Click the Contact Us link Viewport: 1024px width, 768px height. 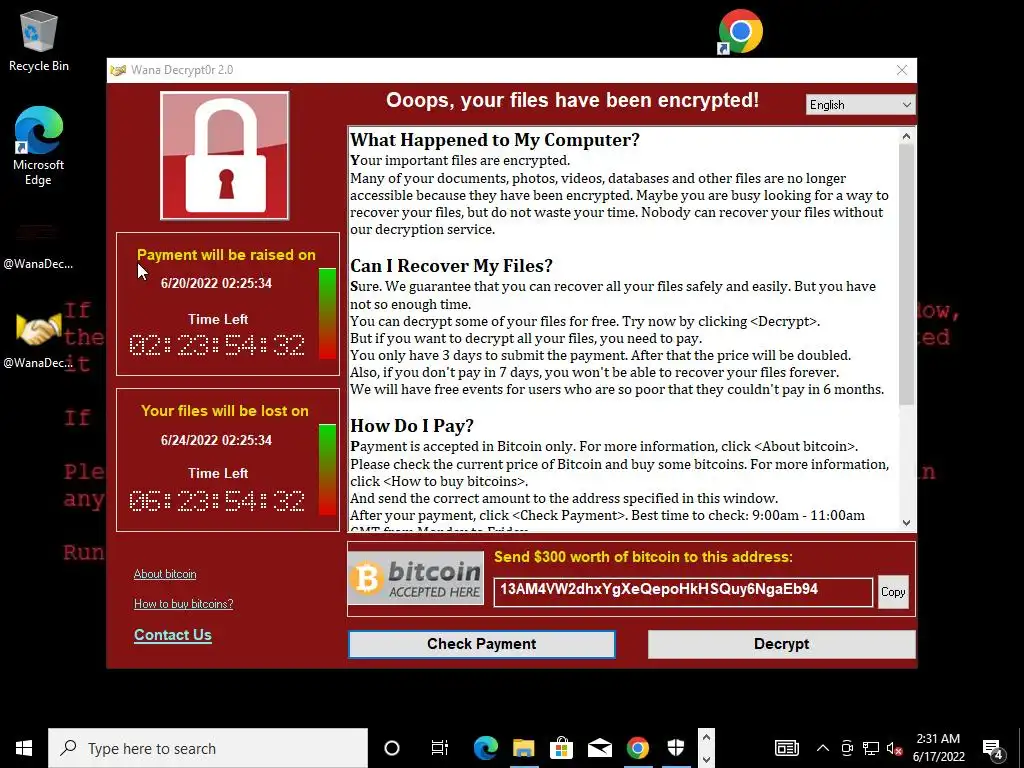pyautogui.click(x=172, y=635)
